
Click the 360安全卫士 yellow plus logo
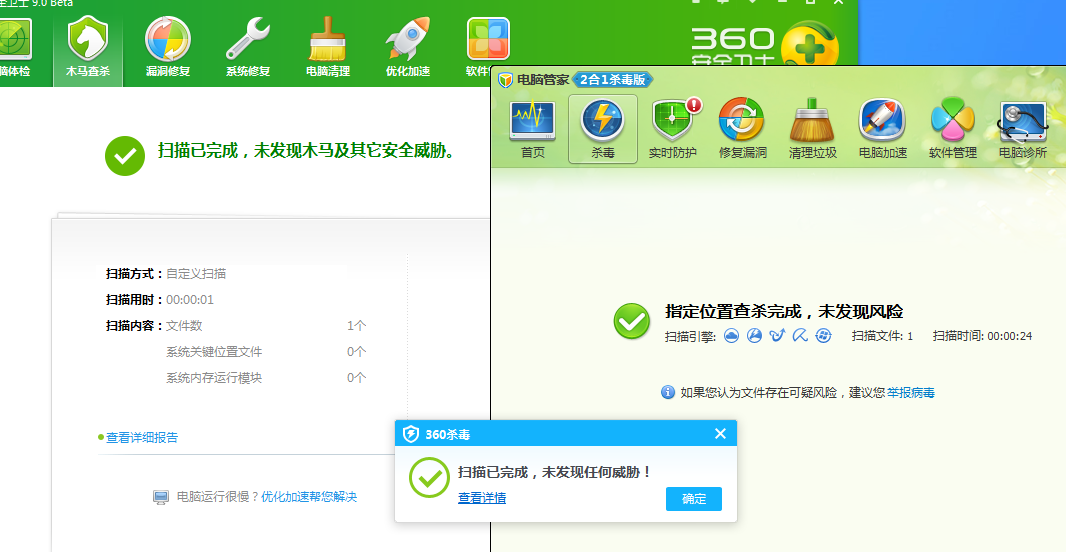click(809, 45)
